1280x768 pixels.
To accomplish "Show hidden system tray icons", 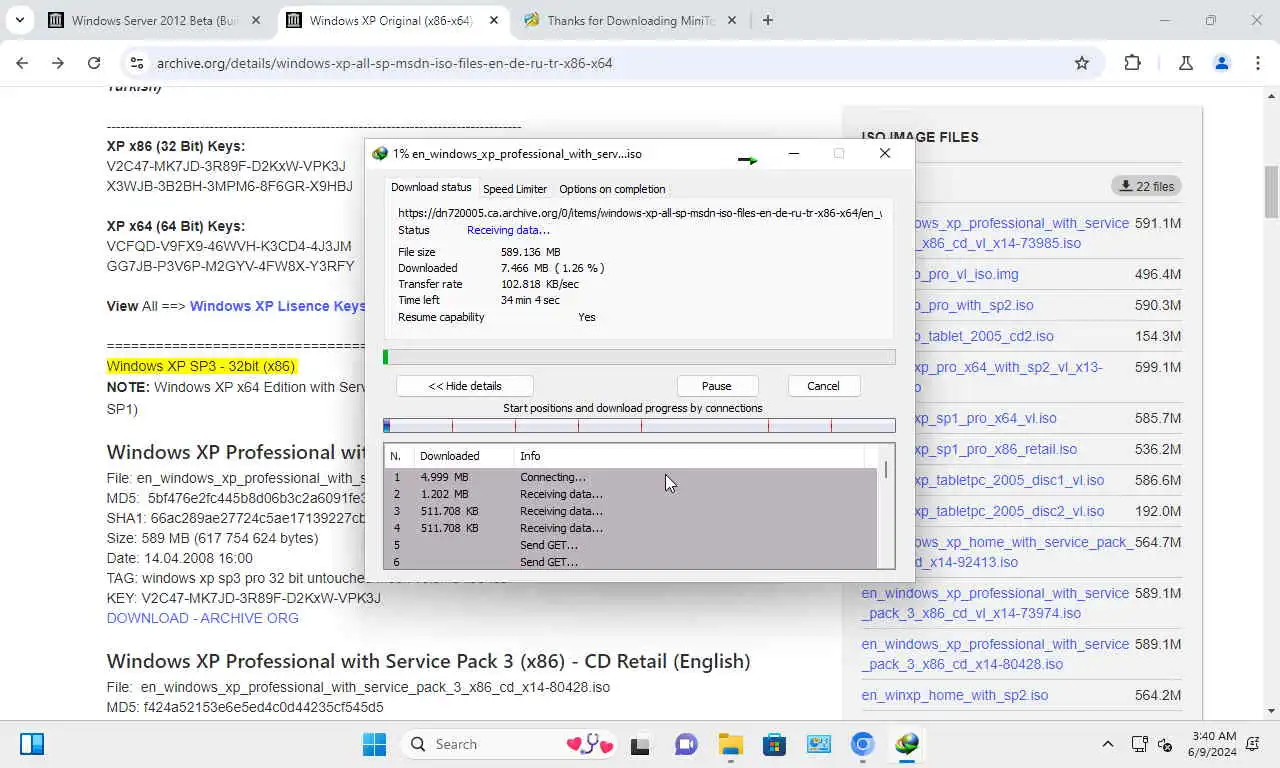I will [x=1107, y=744].
